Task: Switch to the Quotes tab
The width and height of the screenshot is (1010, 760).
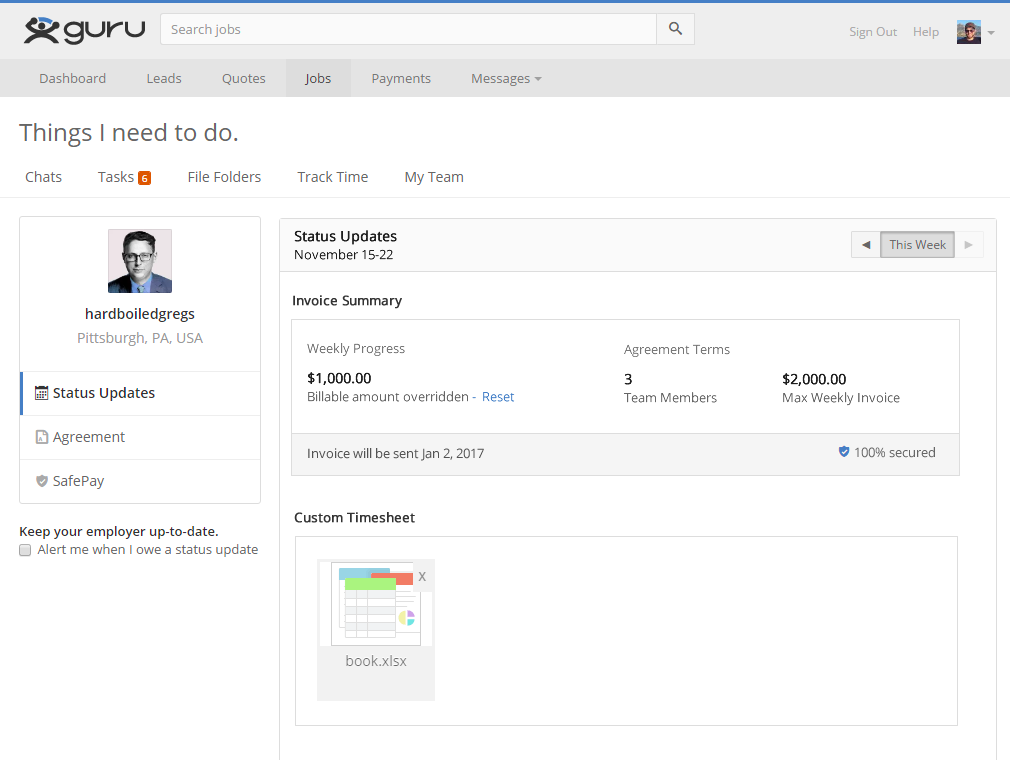Action: [x=243, y=79]
